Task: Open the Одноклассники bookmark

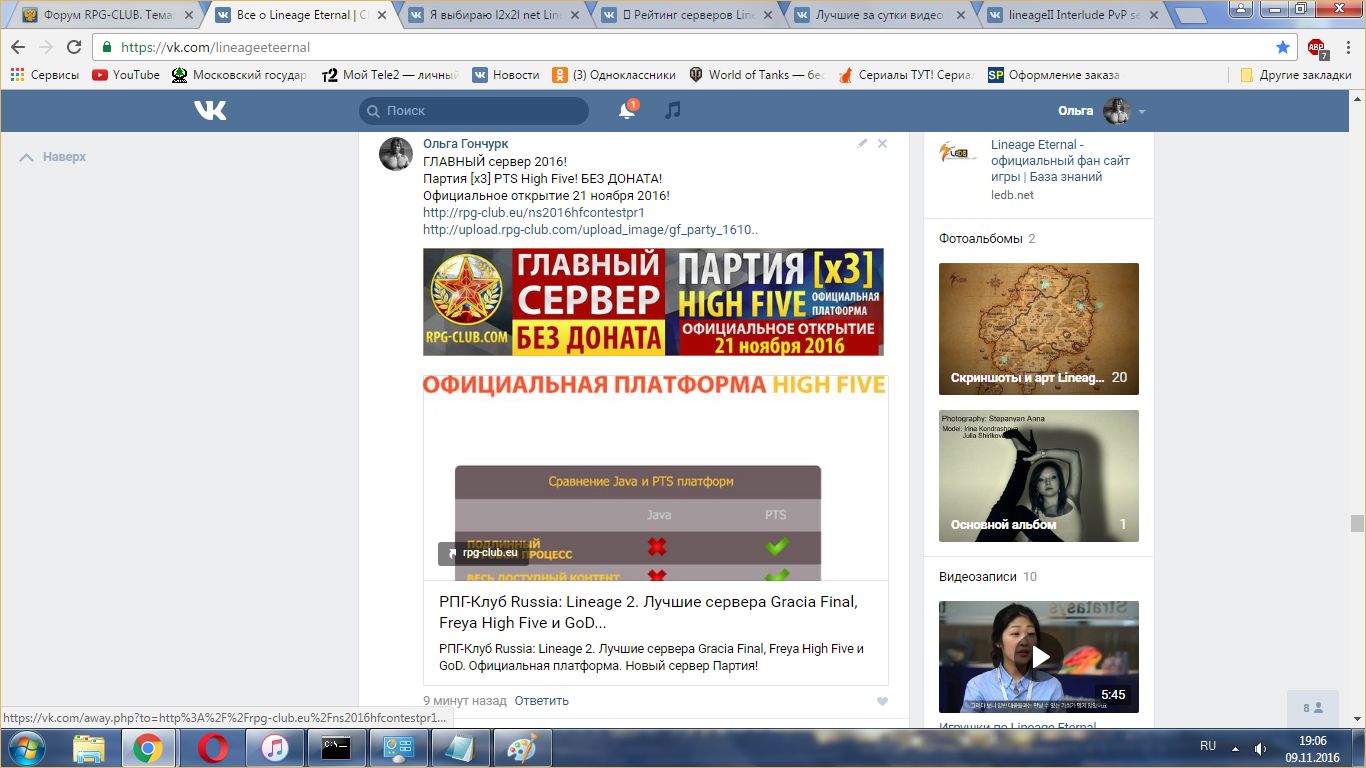Action: (614, 75)
